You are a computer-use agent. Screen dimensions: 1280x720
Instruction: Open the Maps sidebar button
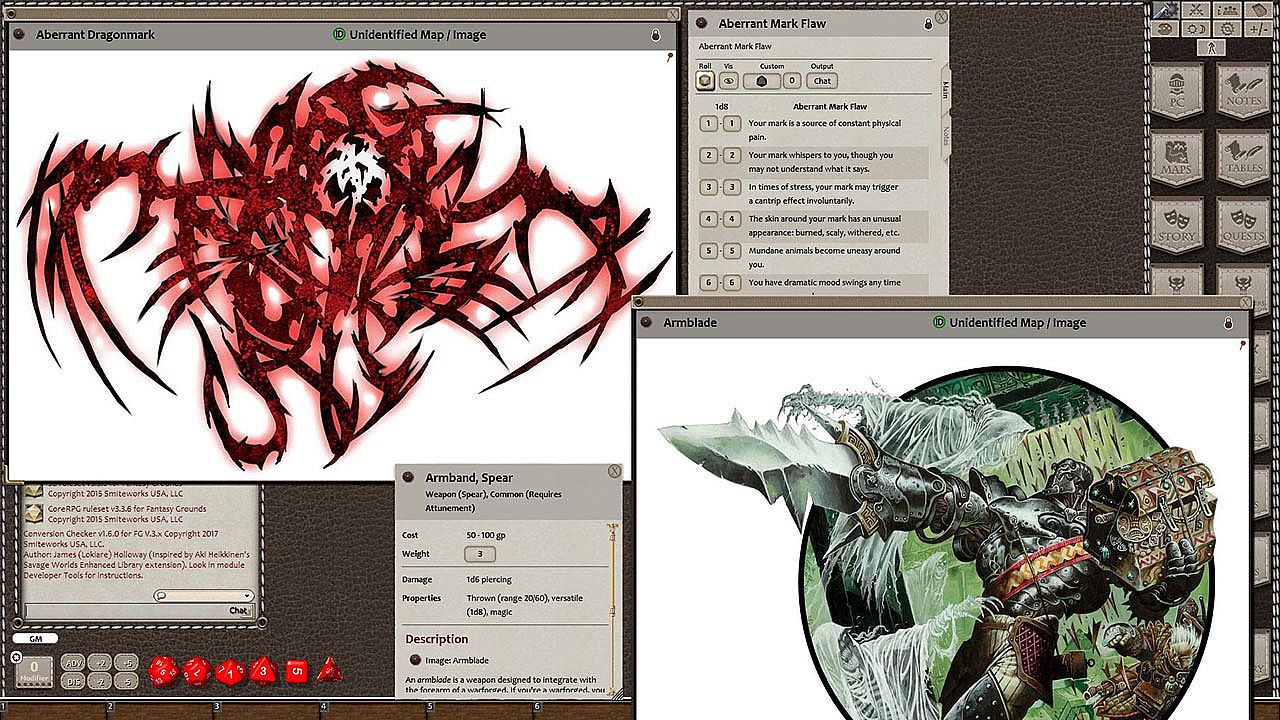tap(1178, 157)
